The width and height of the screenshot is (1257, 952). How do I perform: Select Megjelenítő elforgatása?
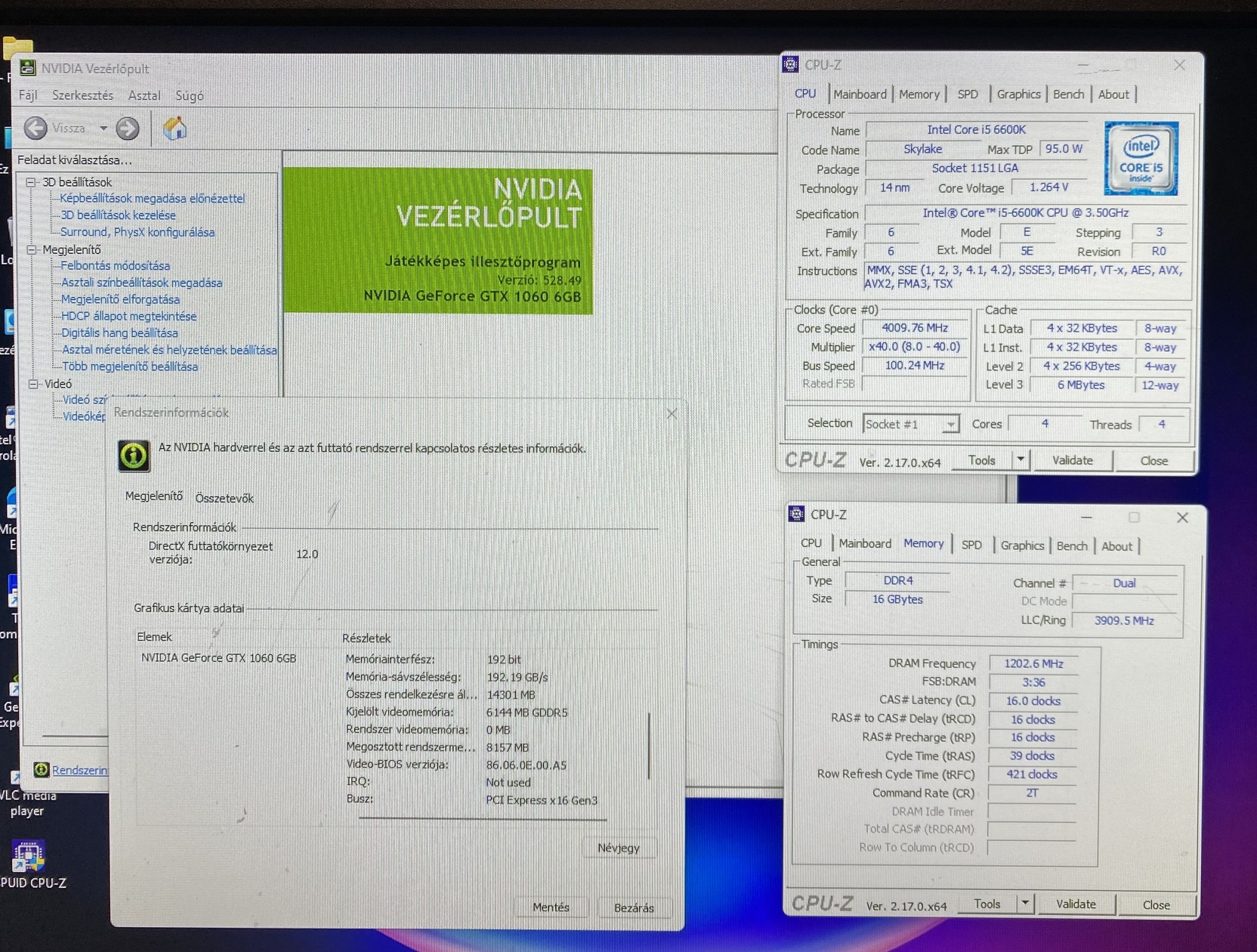(x=120, y=299)
